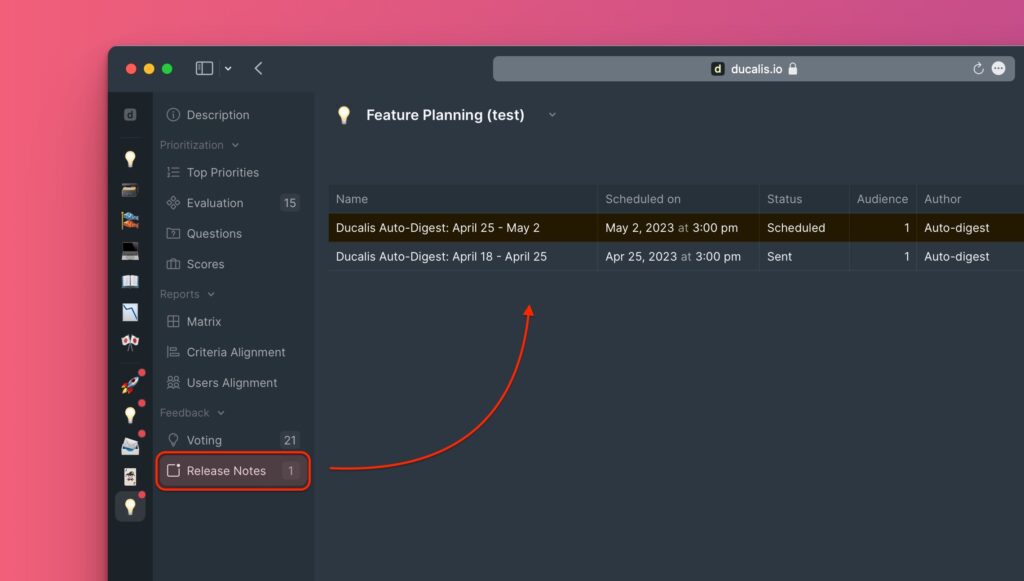
Task: Reload the ducalis.io page
Action: coord(978,69)
